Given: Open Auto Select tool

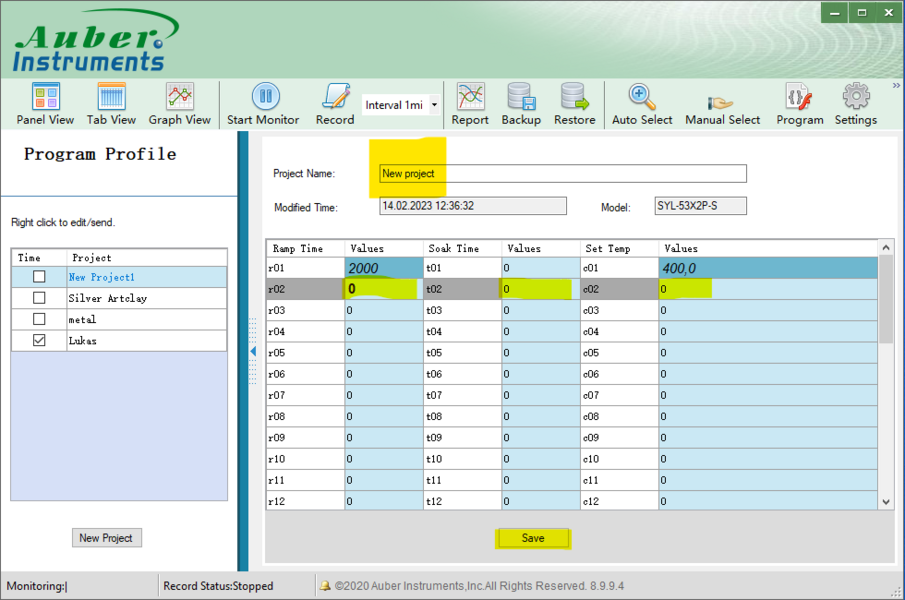Looking at the screenshot, I should click(x=642, y=104).
